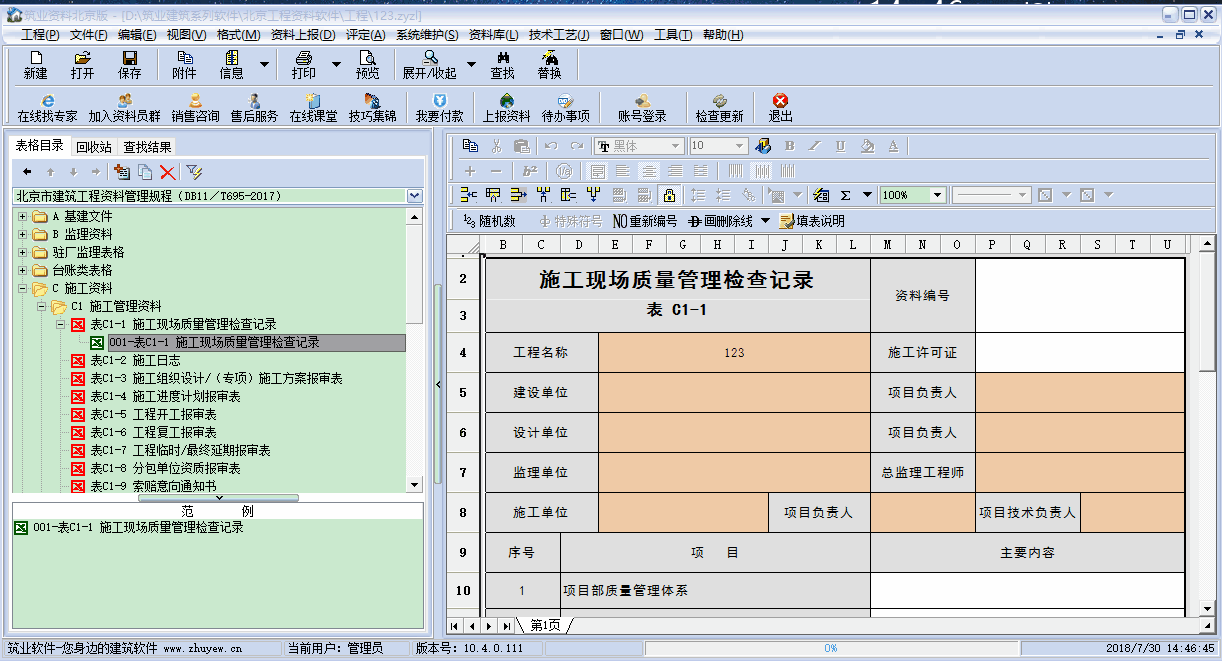Expand the A 基建文件 tree folder
Viewport: 1222px width, 661px height.
tap(22, 216)
